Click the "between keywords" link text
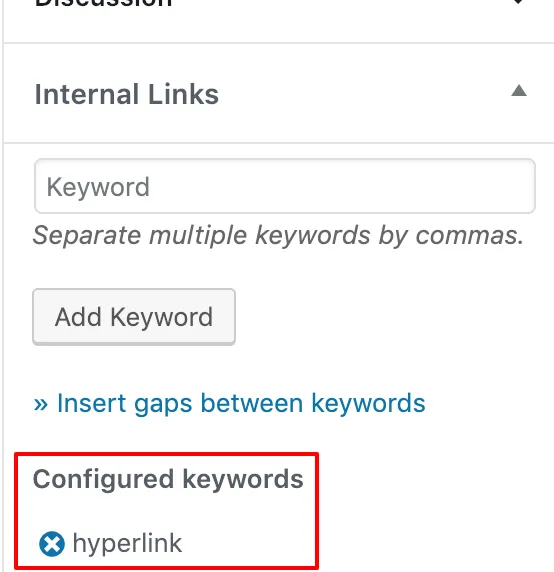Screen dimensions: 554x572 [x=313, y=403]
